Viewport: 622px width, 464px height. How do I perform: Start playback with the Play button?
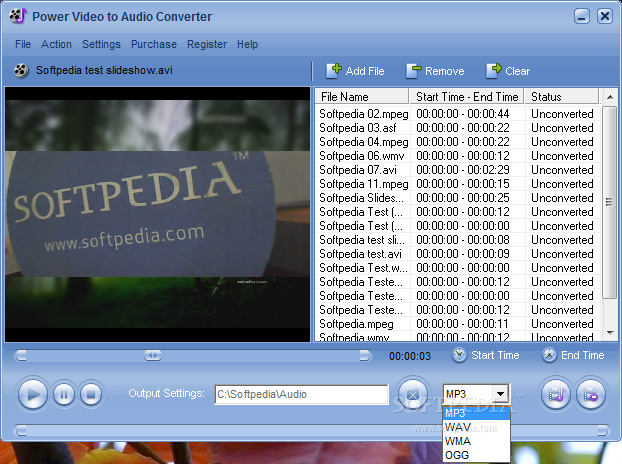[x=33, y=394]
